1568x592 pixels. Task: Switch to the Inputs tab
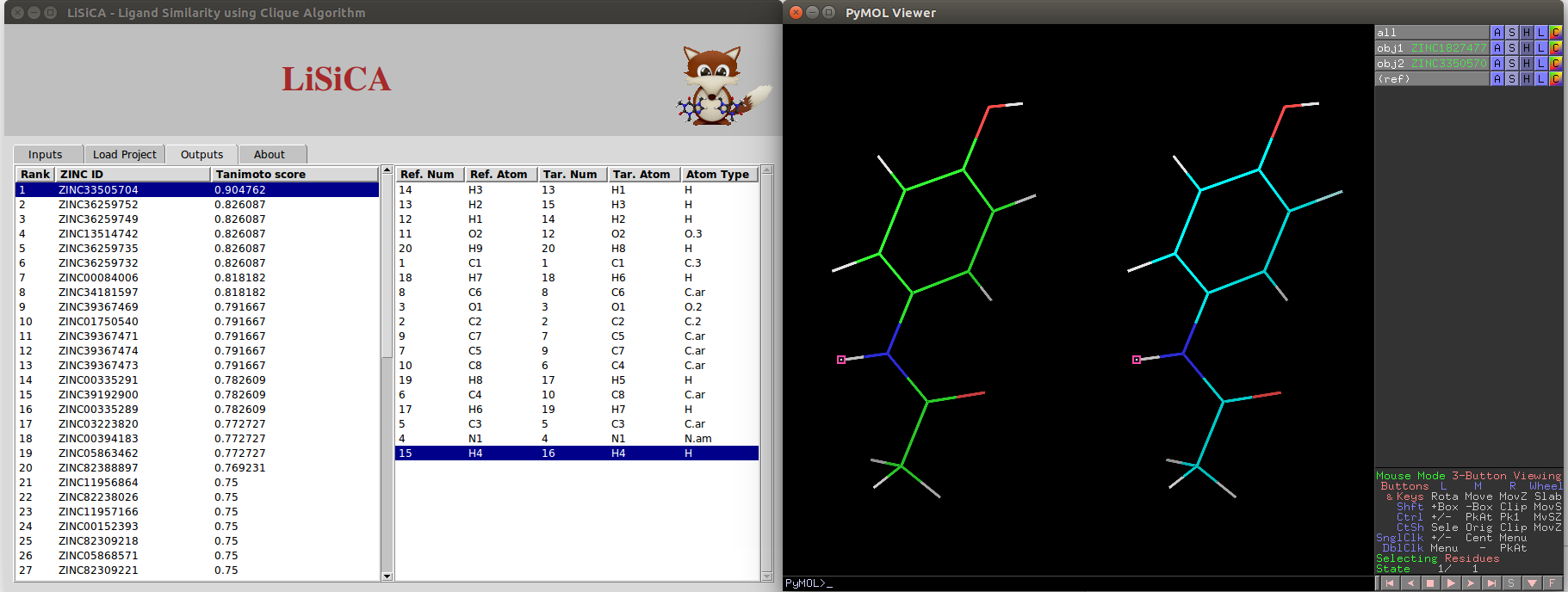click(x=46, y=155)
